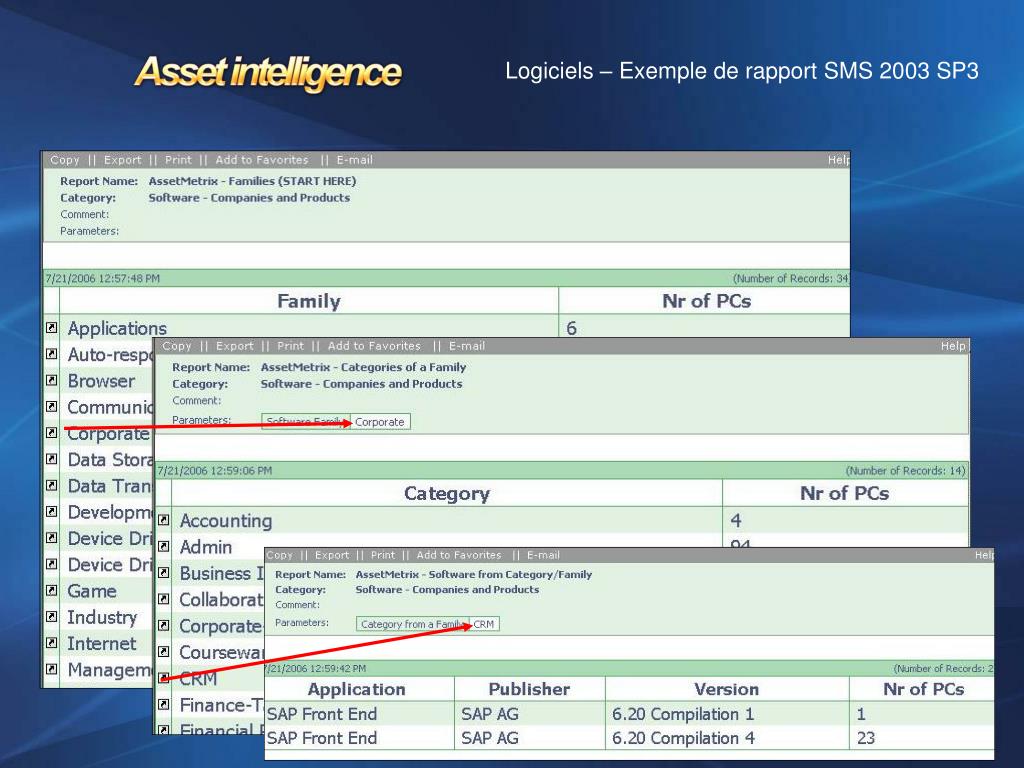
Task: Add Categories of a Family report to Favorites
Action: click(x=374, y=346)
